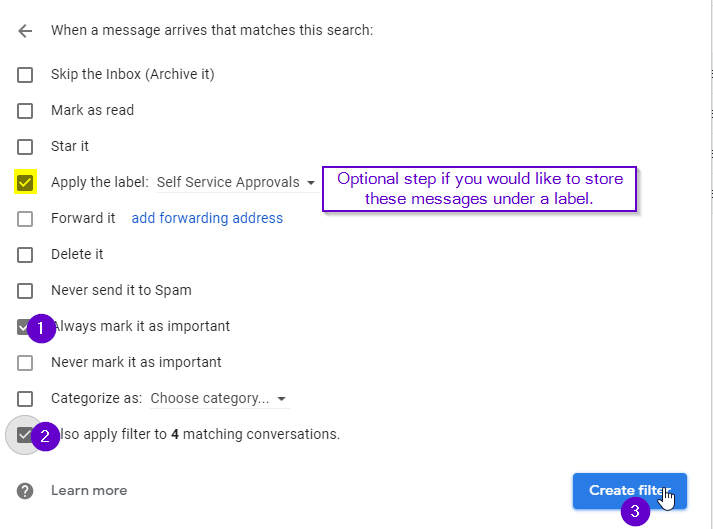Open help via question mark icon

[x=25, y=491]
